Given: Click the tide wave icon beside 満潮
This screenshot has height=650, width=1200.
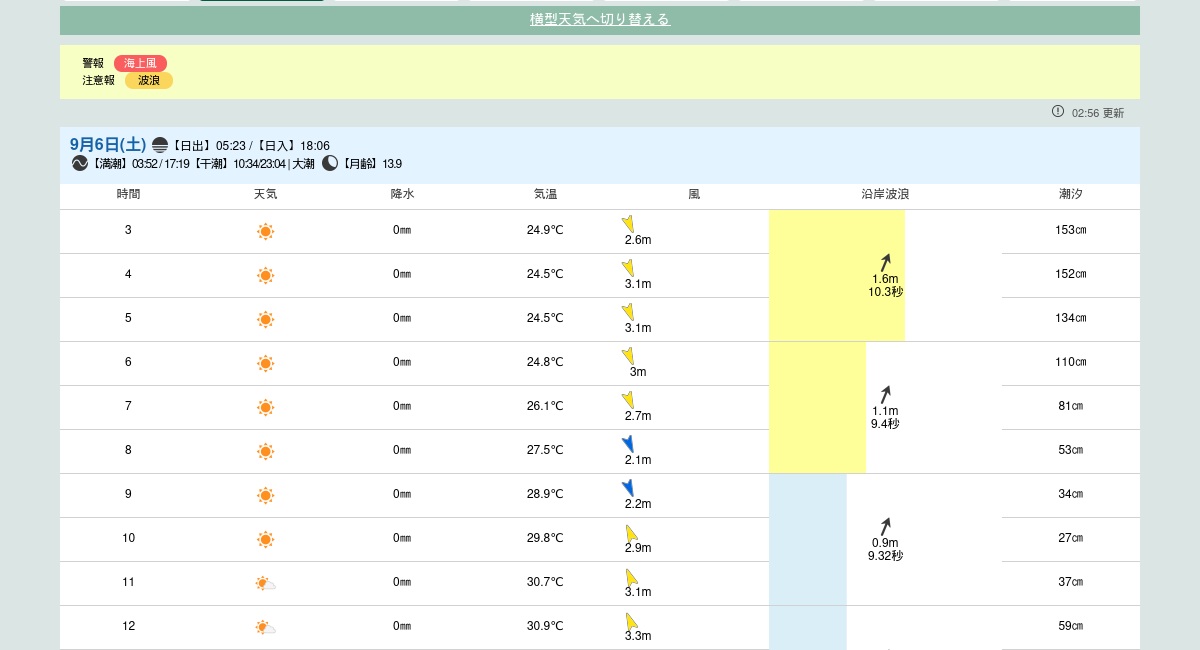Looking at the screenshot, I should 80,163.
